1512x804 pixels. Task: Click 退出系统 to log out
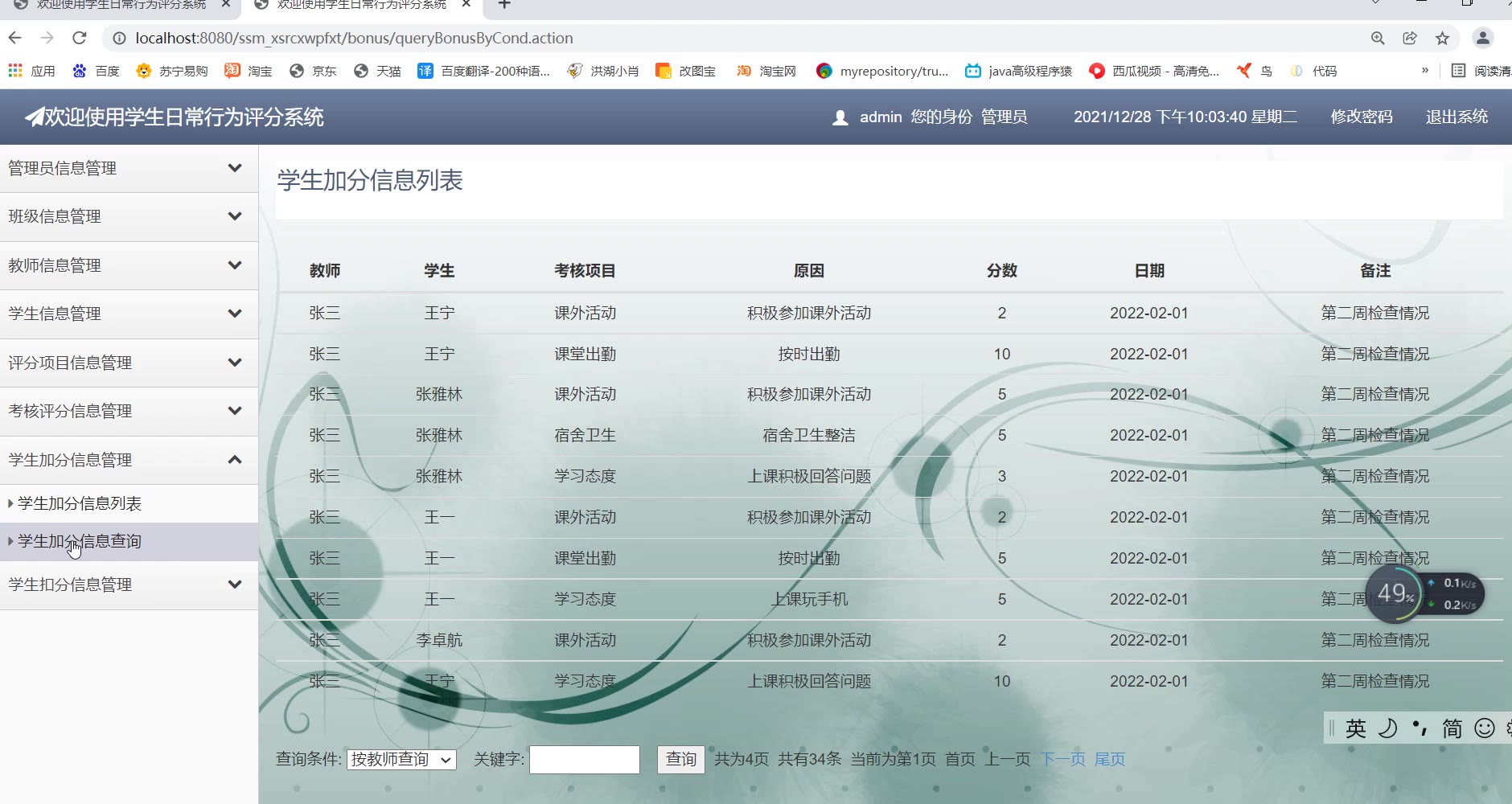tap(1457, 117)
